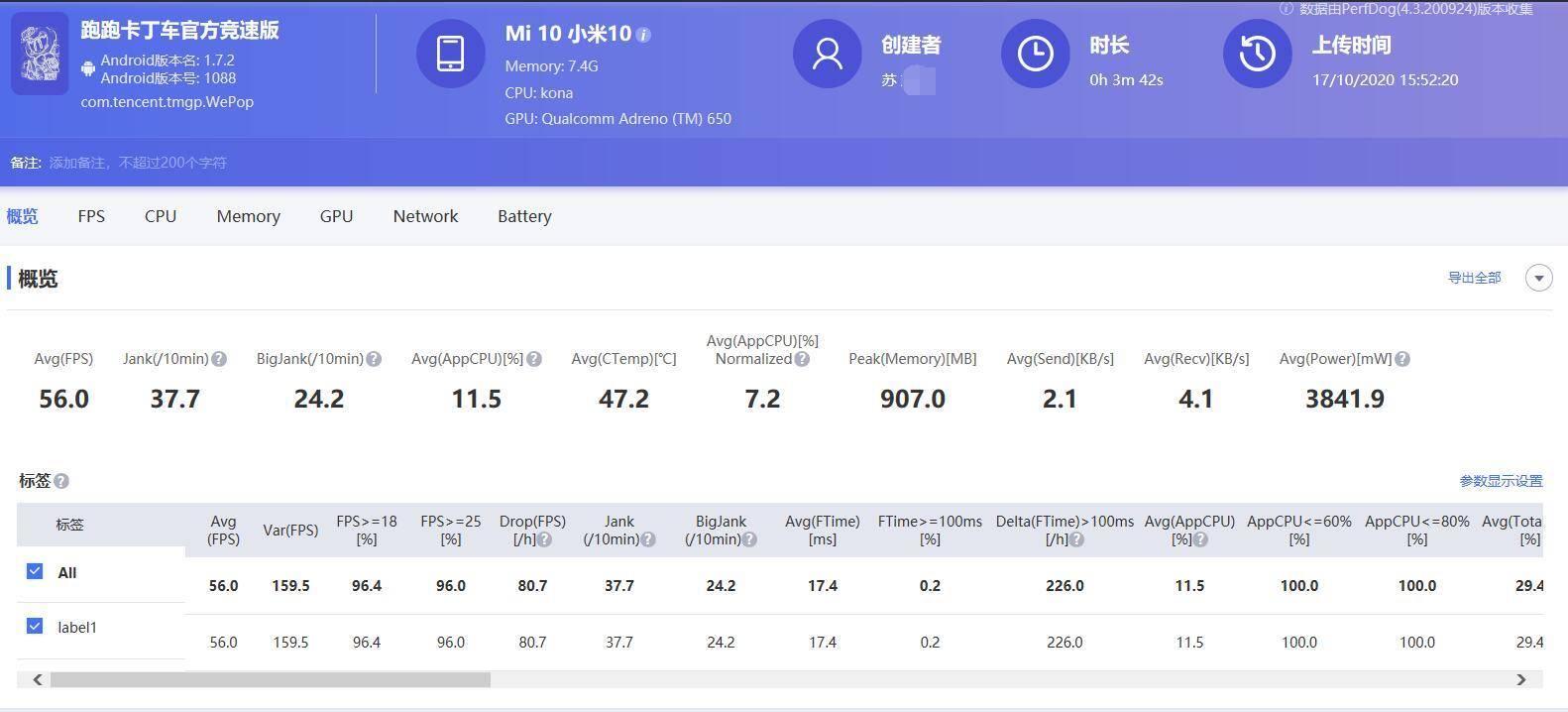Click the CPU: kona device text
This screenshot has width=1568, height=712.
point(538,93)
